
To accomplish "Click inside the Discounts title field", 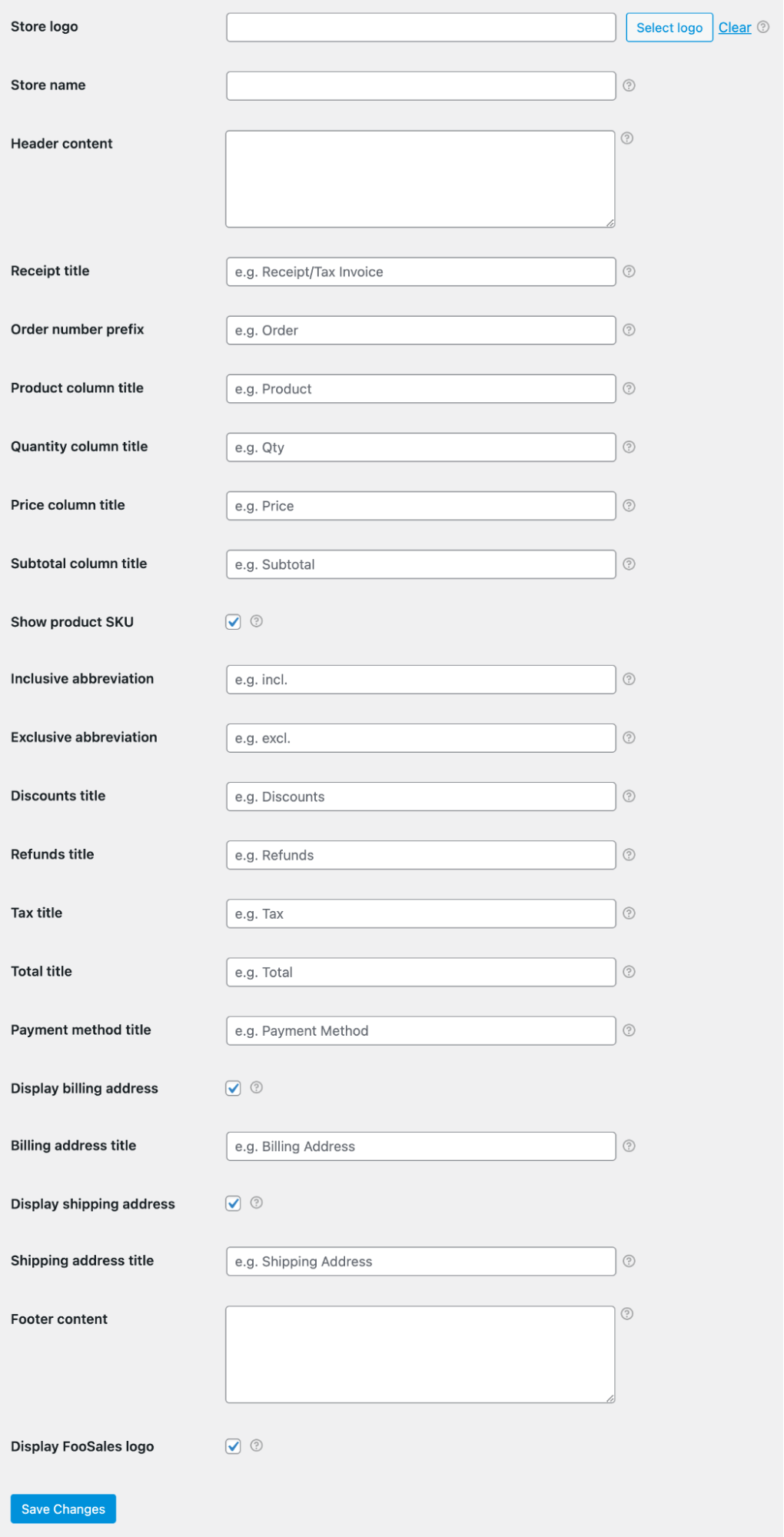I will 420,796.
